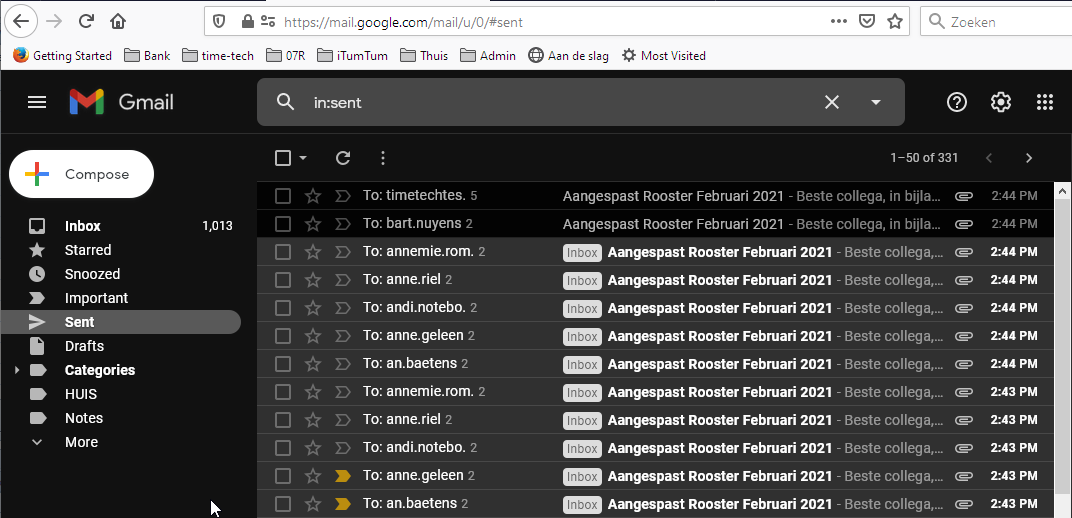Mark timetechtes. email as important
The height and width of the screenshot is (518, 1072).
(343, 196)
